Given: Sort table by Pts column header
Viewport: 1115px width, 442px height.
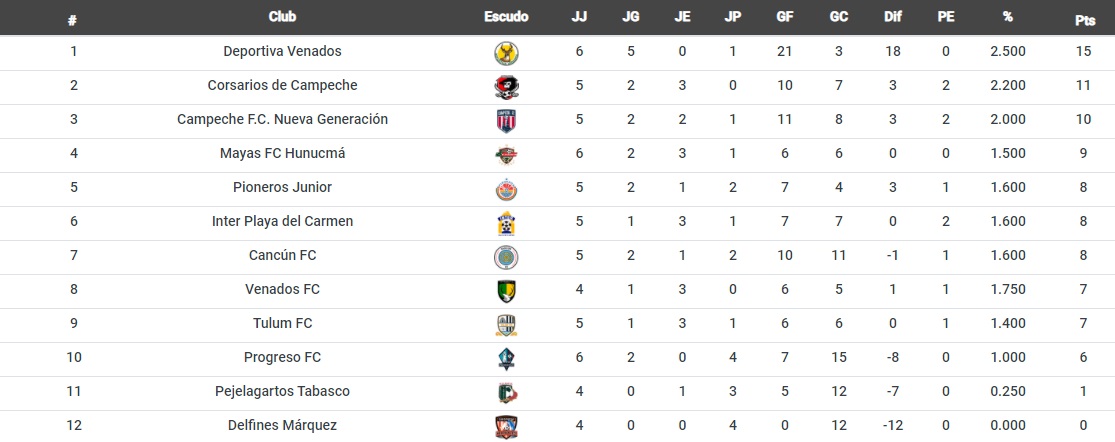Looking at the screenshot, I should 1084,21.
